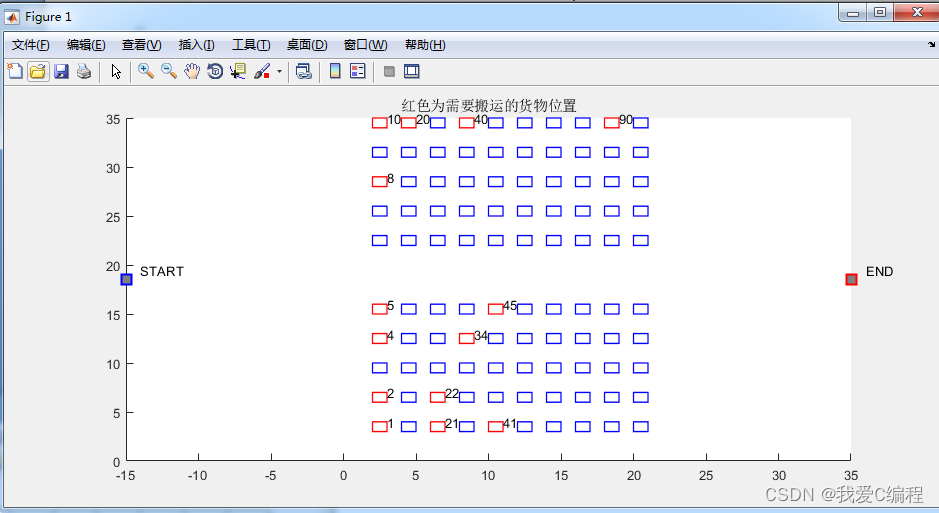Open the 文件(F) menu
This screenshot has height=513, width=939.
click(30, 45)
